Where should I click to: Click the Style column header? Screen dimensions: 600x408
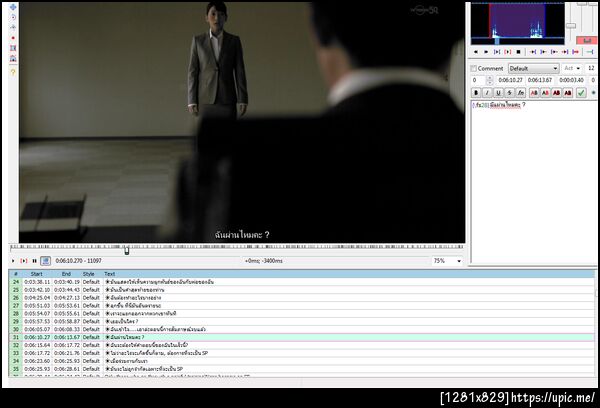tap(88, 274)
